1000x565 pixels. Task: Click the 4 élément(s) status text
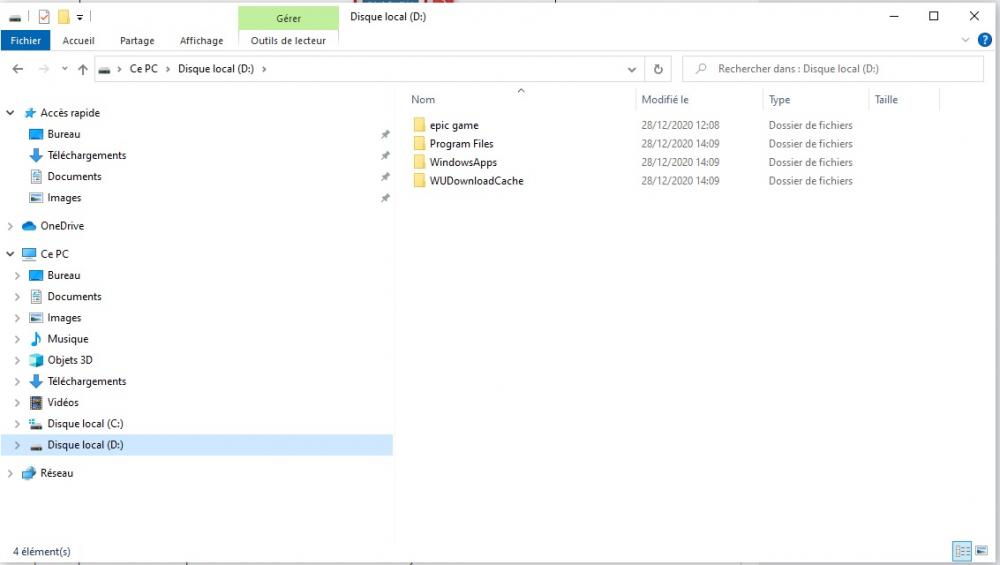[42, 552]
